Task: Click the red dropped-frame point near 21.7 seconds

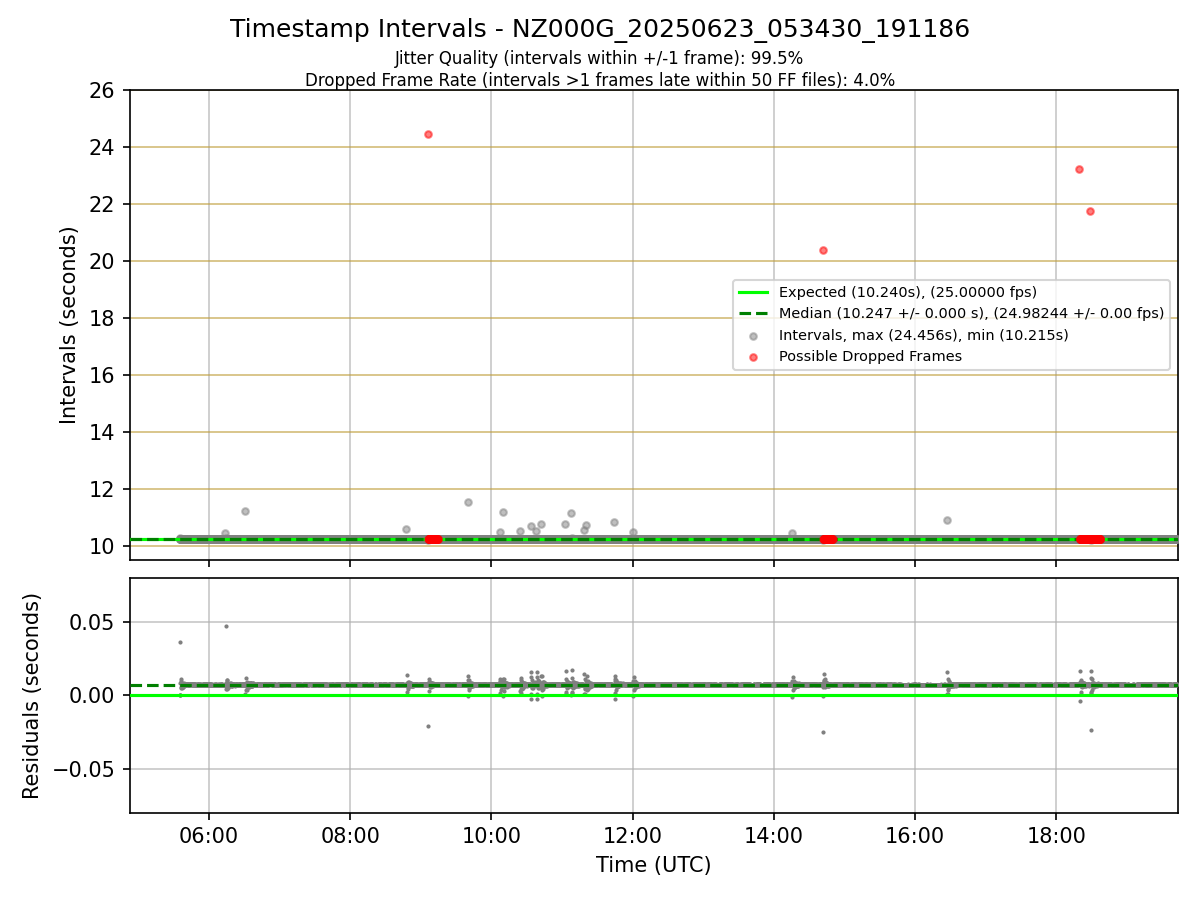Action: point(1090,211)
